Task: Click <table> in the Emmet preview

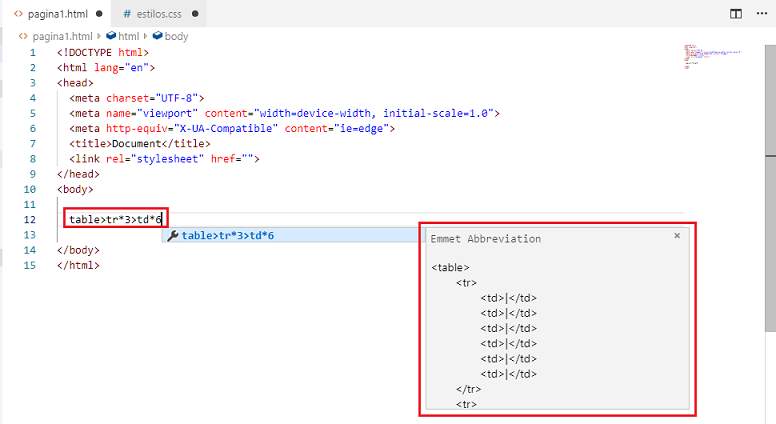Action: tap(450, 268)
